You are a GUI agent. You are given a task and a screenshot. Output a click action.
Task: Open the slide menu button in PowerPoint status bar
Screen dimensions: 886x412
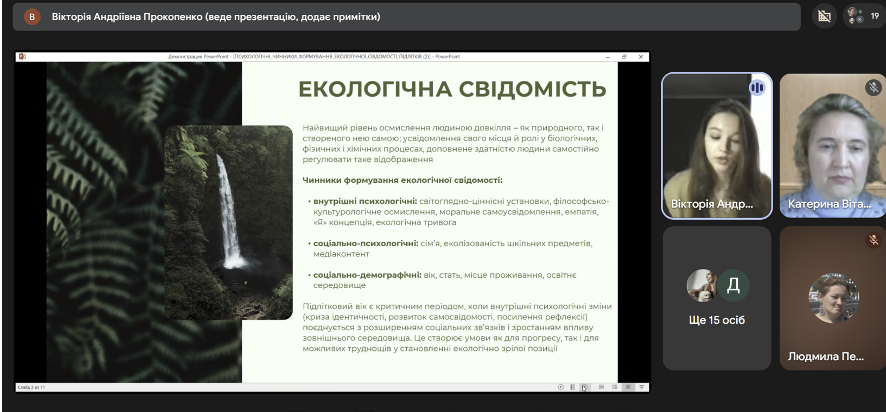[572, 387]
